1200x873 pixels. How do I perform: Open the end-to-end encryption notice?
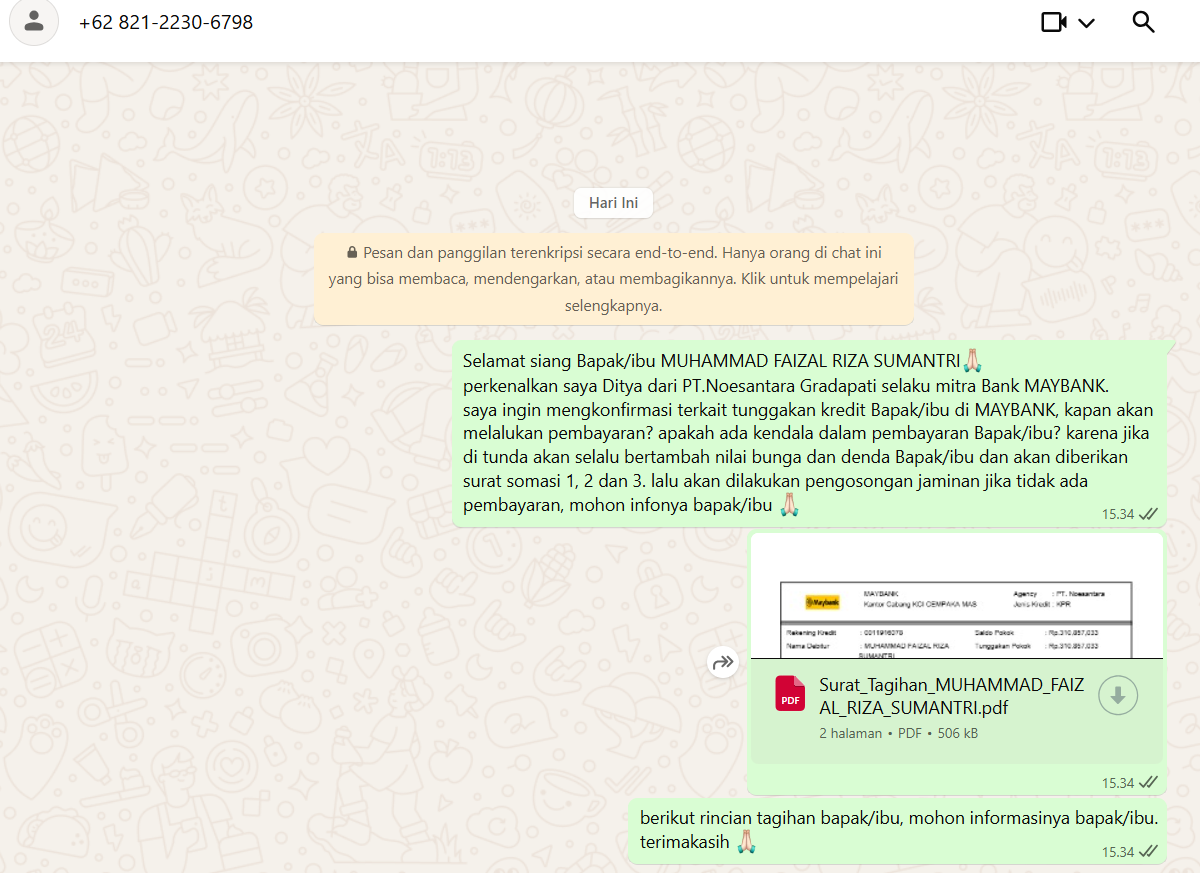(613, 280)
